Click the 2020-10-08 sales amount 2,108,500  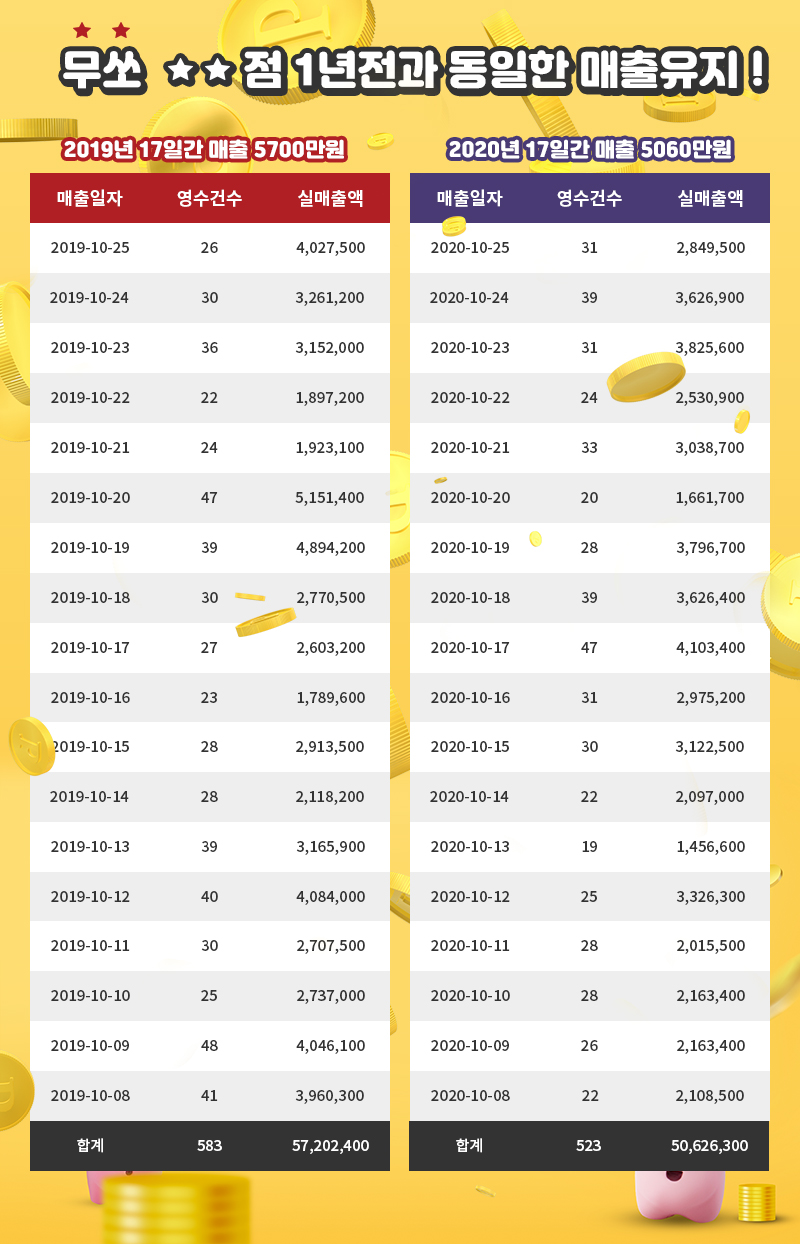[710, 1095]
